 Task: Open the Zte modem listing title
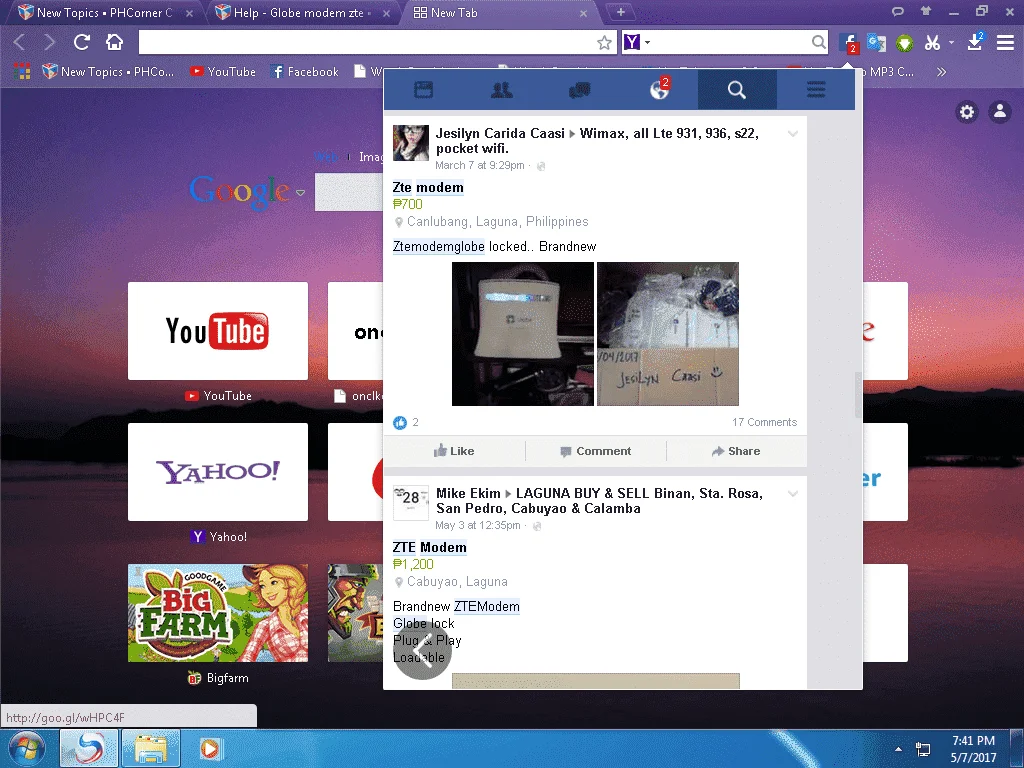coord(428,187)
